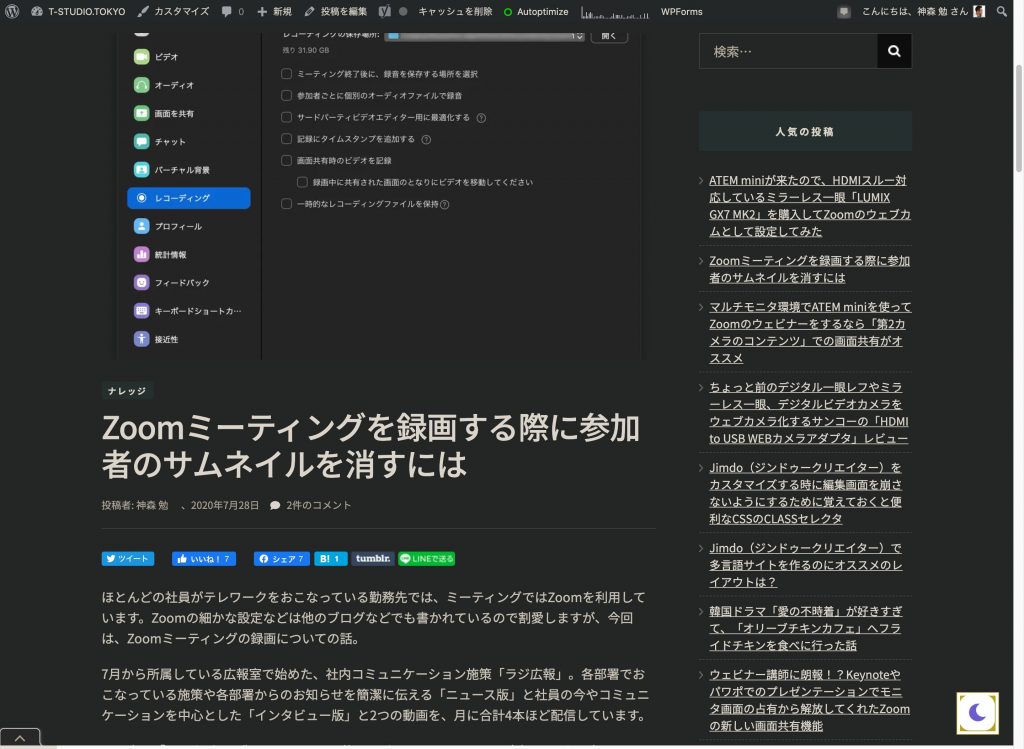
Task: Check 一時的なレコーディングファイルを保持 checkbox
Action: (x=286, y=204)
